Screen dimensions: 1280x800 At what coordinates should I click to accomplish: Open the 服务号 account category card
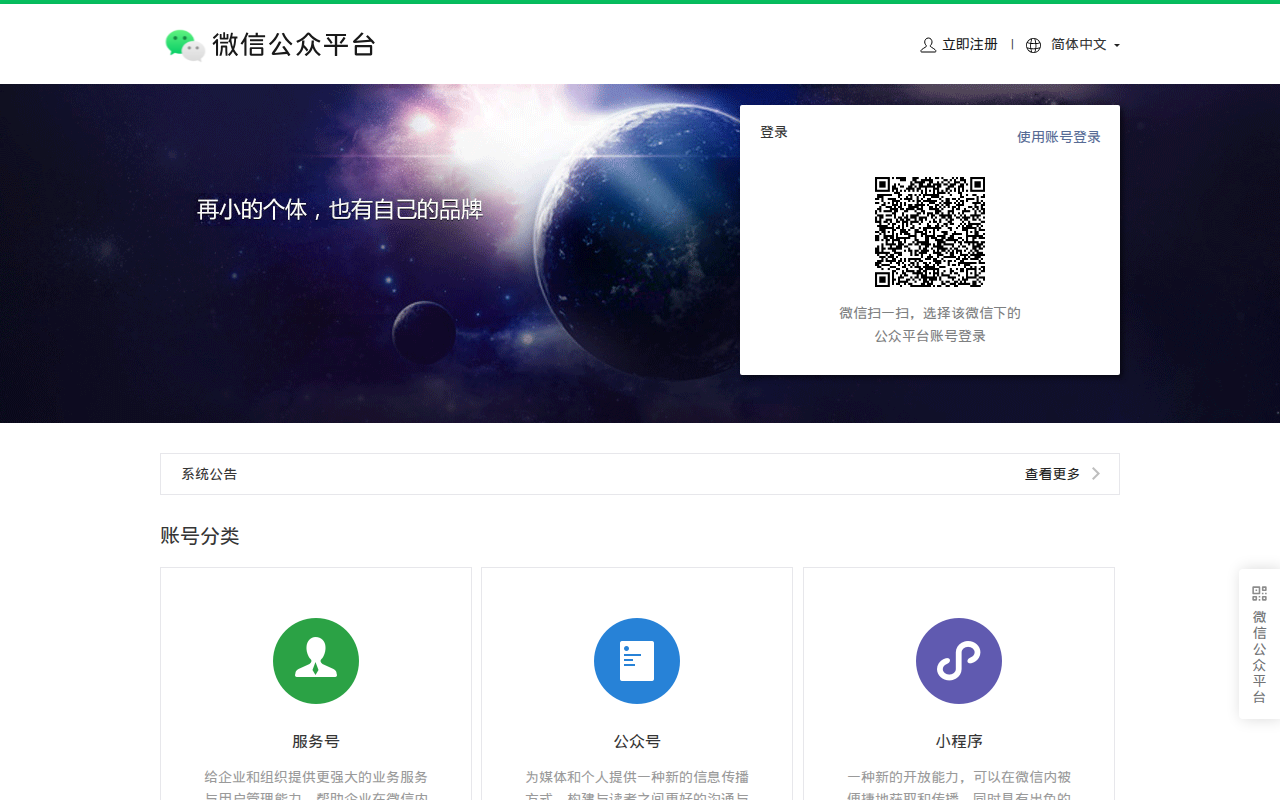(x=316, y=700)
